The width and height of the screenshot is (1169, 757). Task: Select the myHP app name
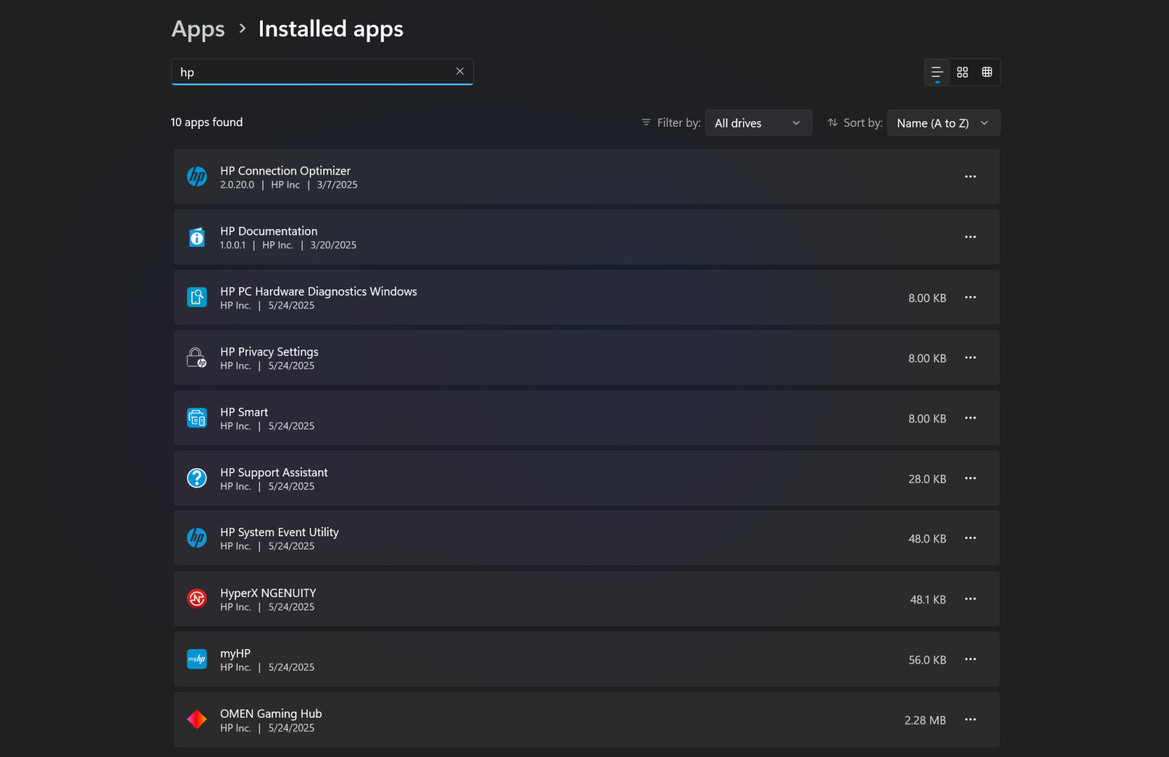click(x=235, y=654)
